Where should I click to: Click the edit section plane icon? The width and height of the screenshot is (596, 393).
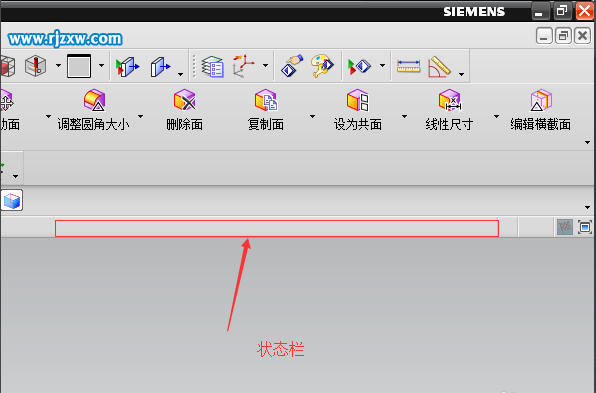tap(160, 67)
